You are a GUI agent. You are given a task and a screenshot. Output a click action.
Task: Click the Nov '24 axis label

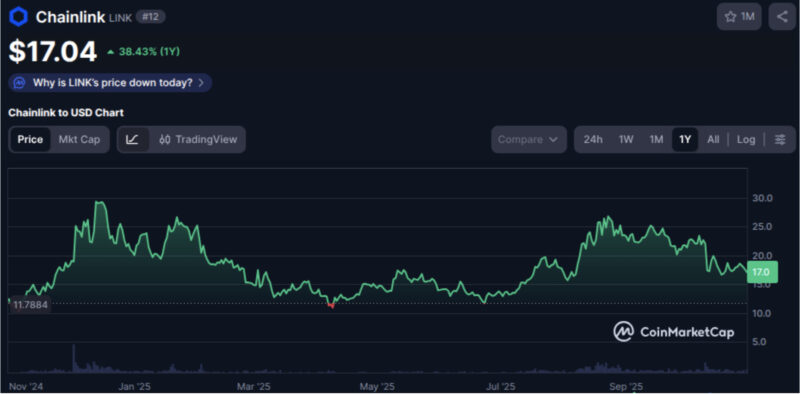(25, 386)
